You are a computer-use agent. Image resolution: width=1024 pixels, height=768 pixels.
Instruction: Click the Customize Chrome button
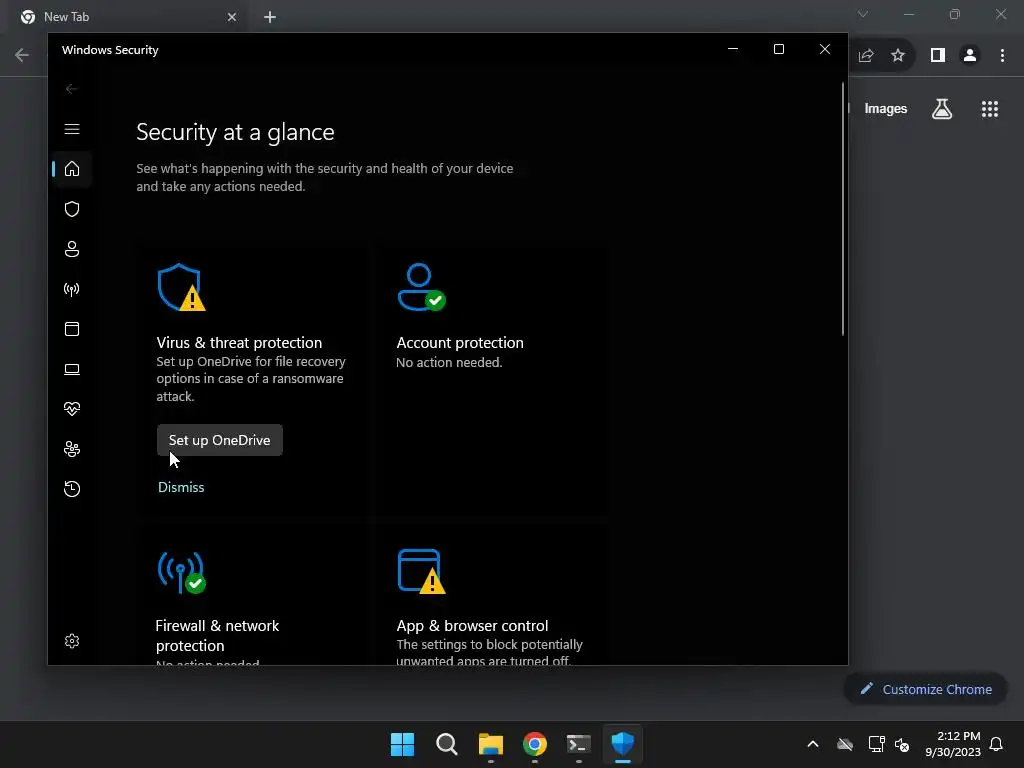click(925, 689)
